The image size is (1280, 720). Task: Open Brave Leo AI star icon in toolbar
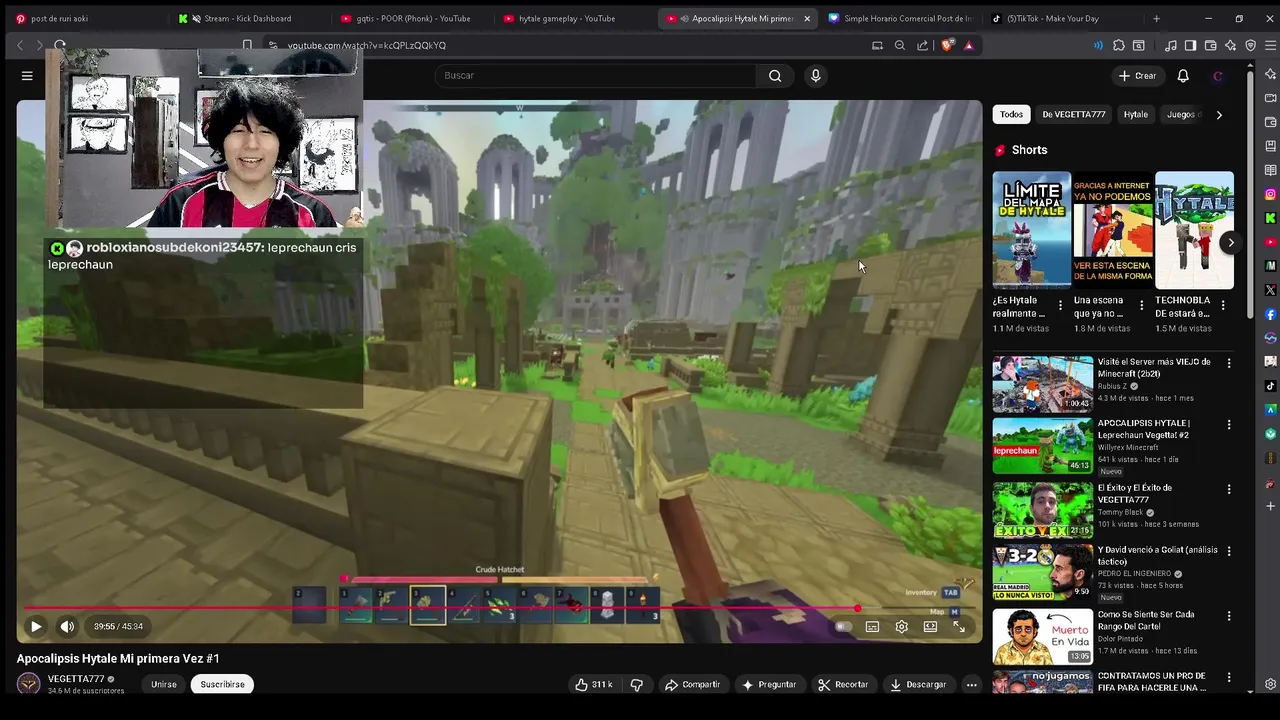[1231, 45]
